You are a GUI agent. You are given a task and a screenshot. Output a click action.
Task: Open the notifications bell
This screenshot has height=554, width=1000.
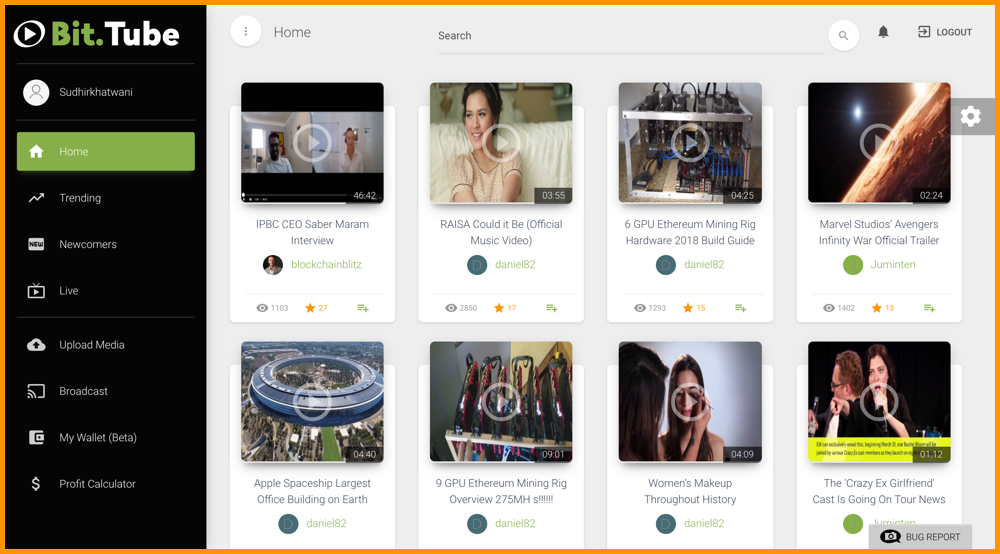coord(883,32)
